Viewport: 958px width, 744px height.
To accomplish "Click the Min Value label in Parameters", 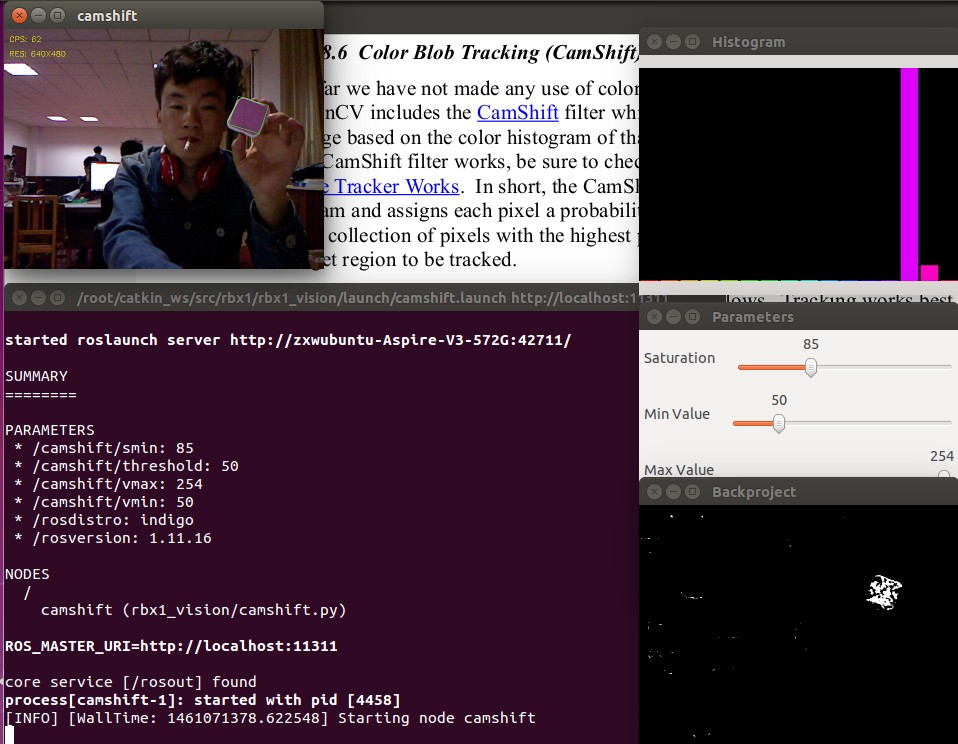I will tap(677, 414).
